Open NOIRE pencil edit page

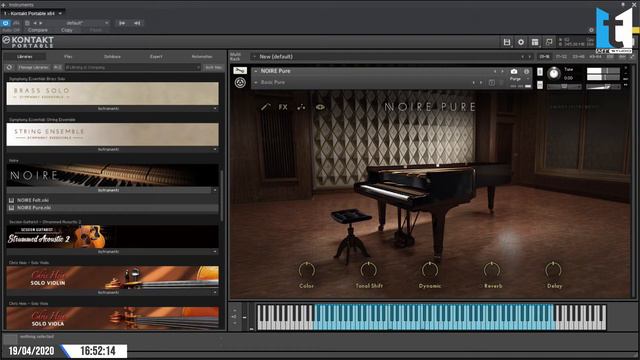[266, 107]
